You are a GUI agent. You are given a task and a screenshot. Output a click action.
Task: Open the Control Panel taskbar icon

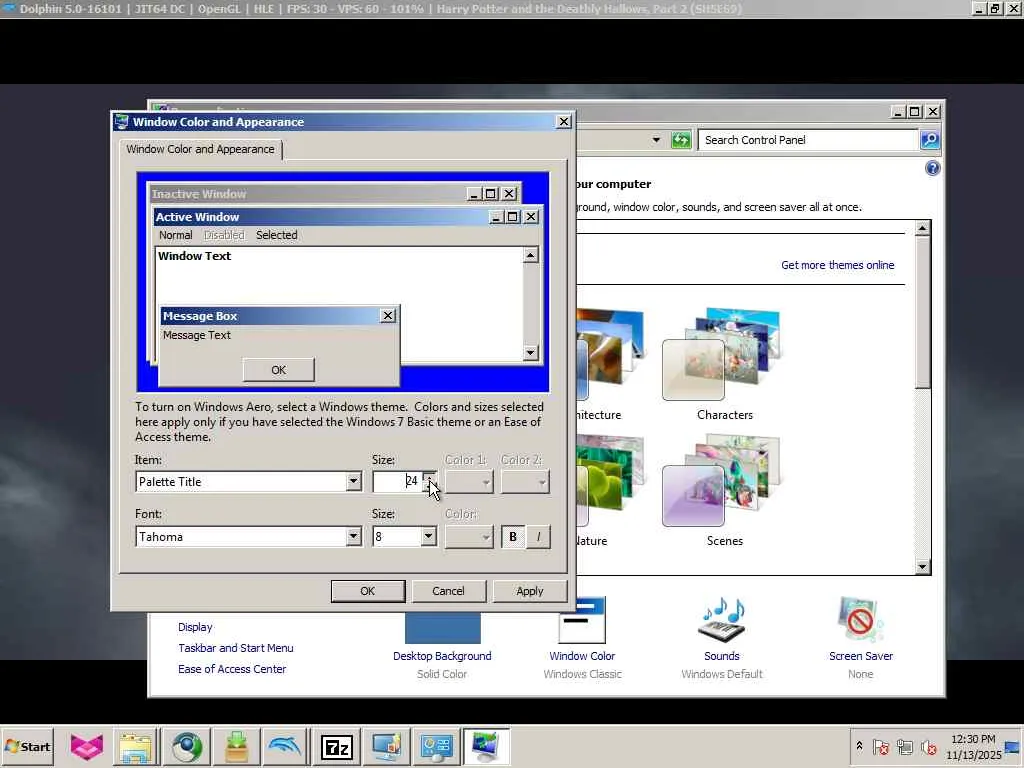point(436,746)
